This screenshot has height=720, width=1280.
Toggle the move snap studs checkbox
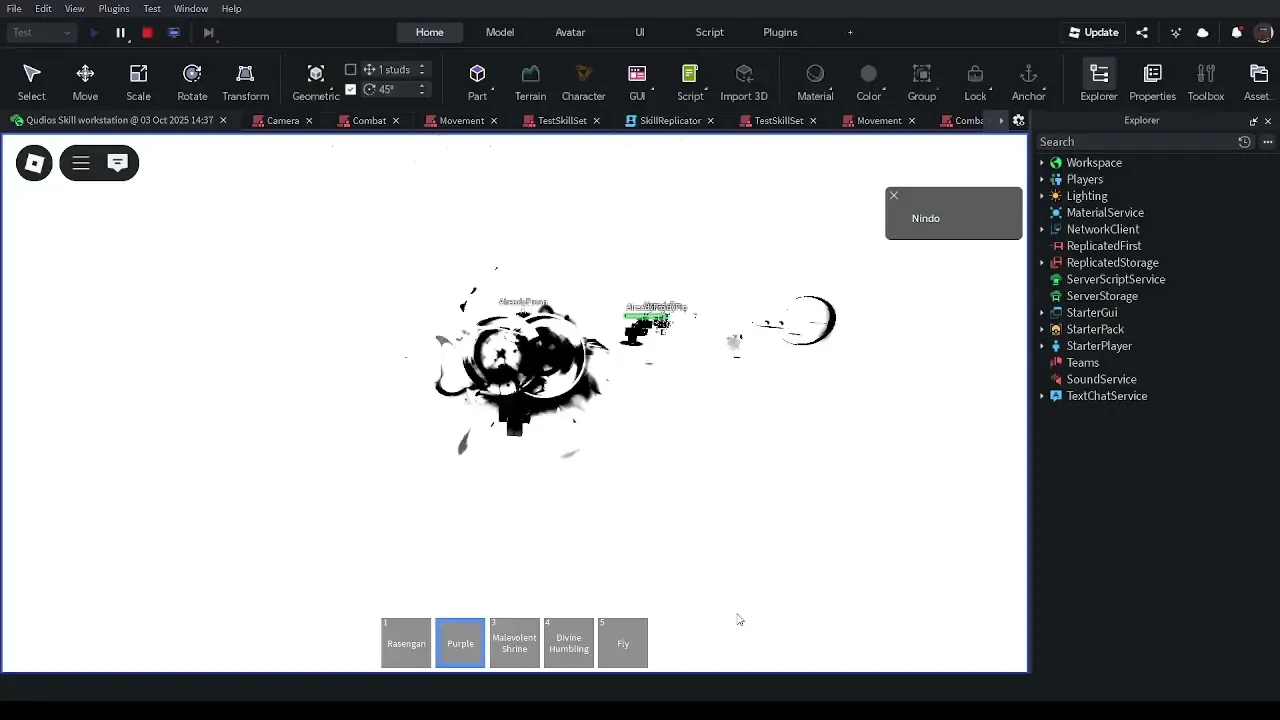click(350, 70)
